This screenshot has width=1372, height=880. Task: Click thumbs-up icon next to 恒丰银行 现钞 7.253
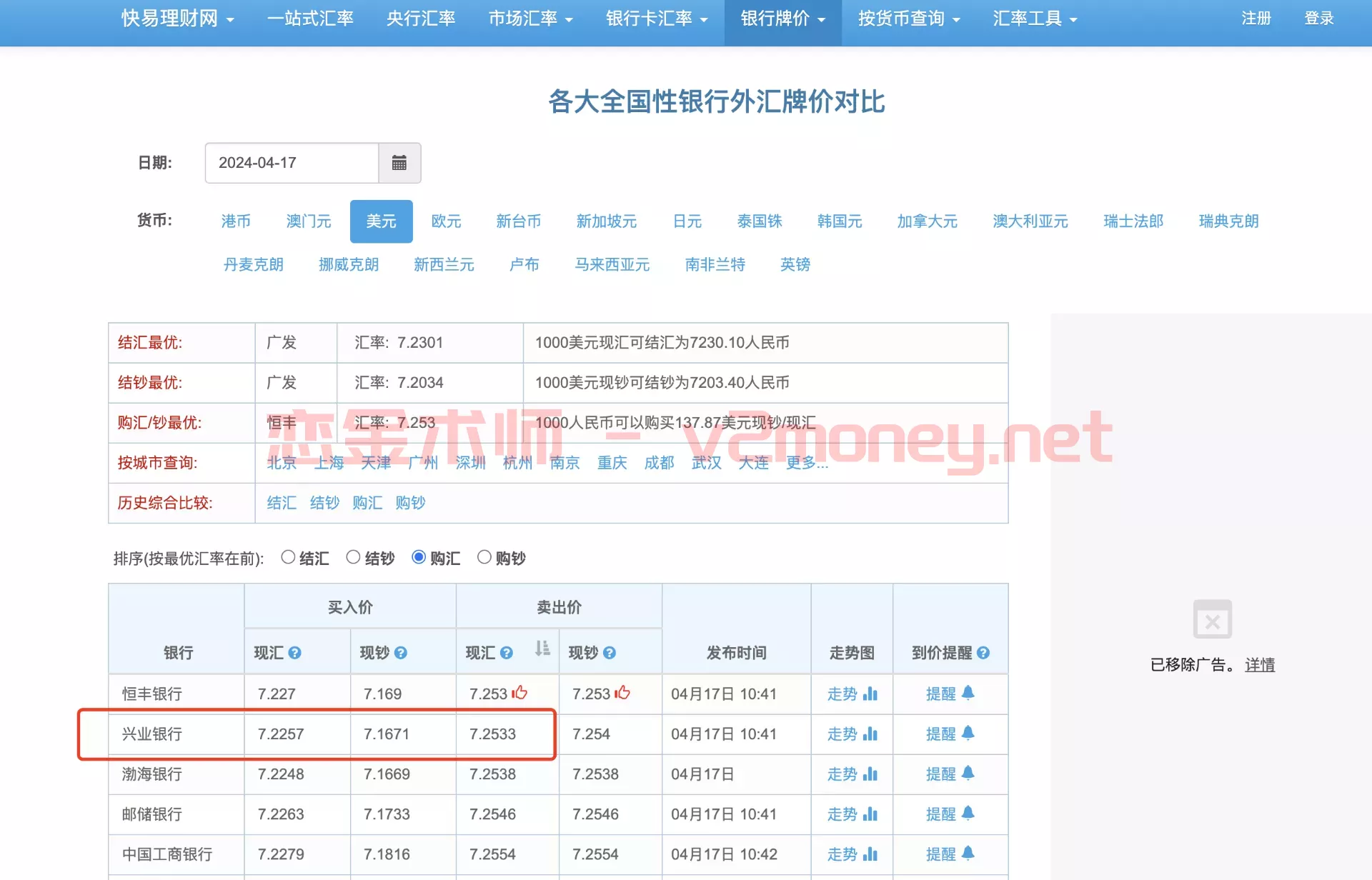pos(622,692)
